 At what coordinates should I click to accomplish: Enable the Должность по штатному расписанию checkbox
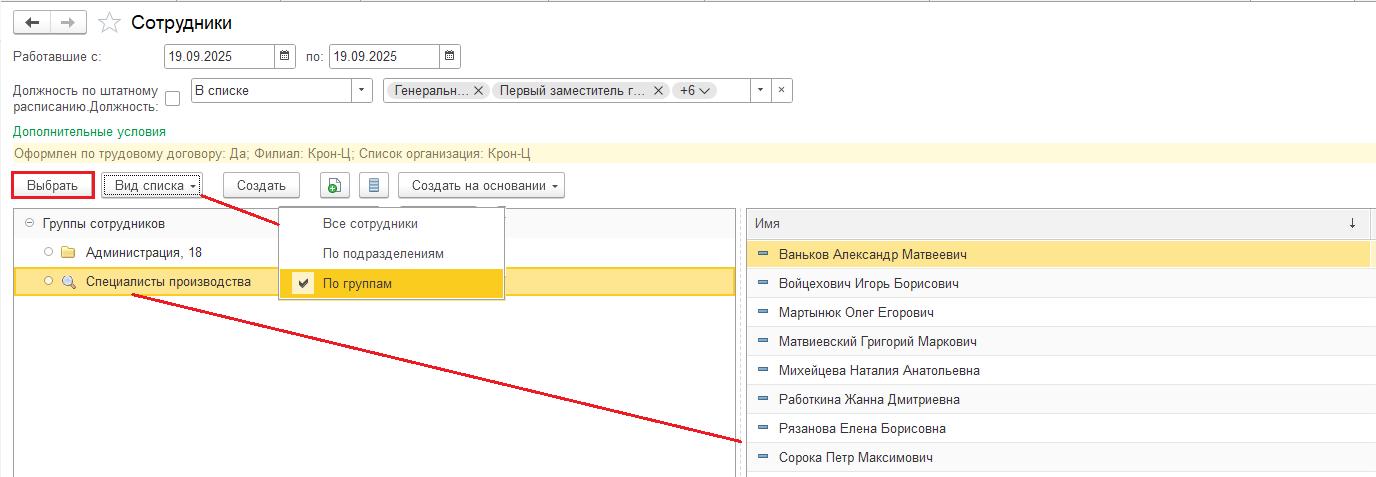pos(173,98)
